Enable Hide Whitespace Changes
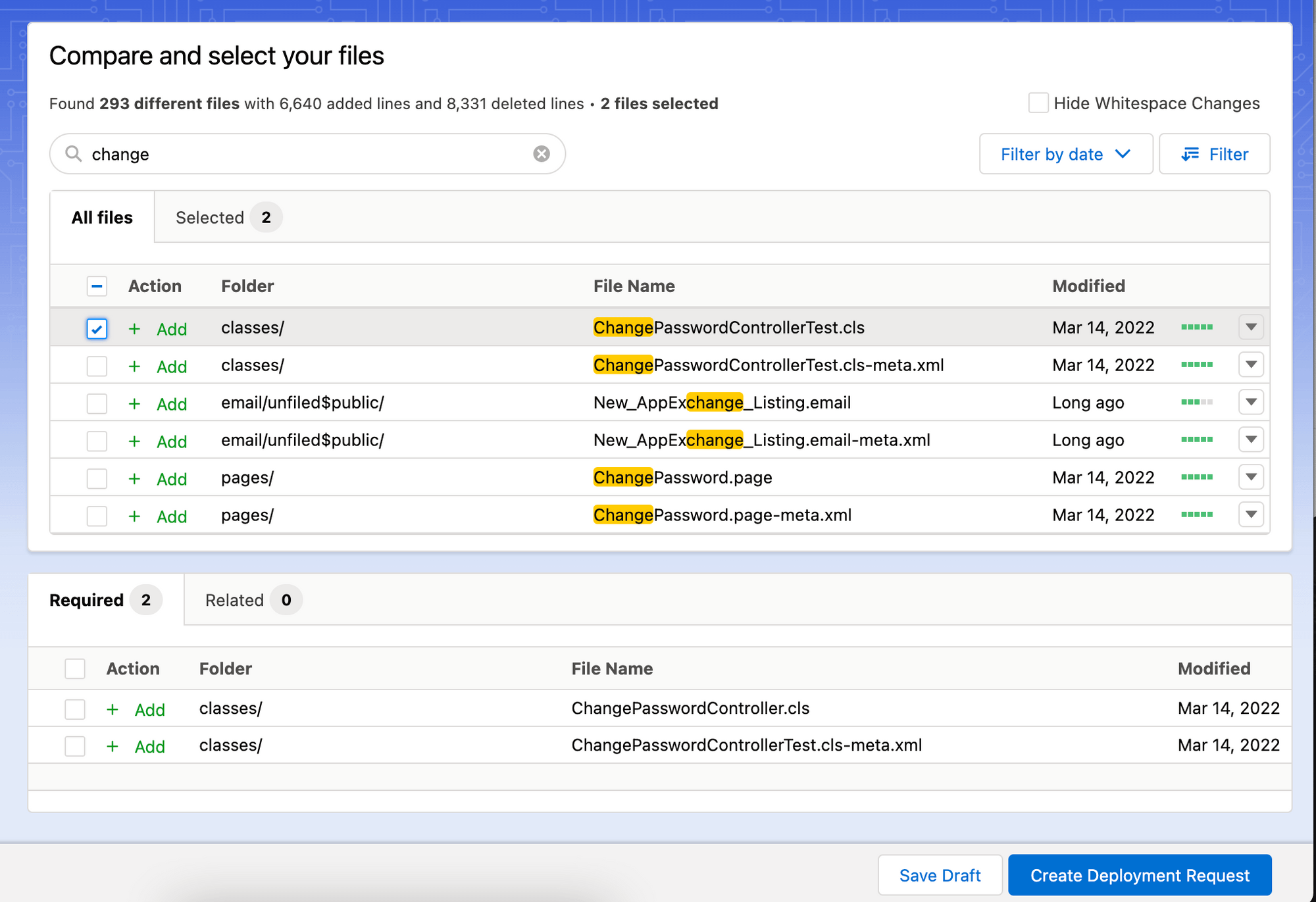The width and height of the screenshot is (1316, 902). (1038, 103)
